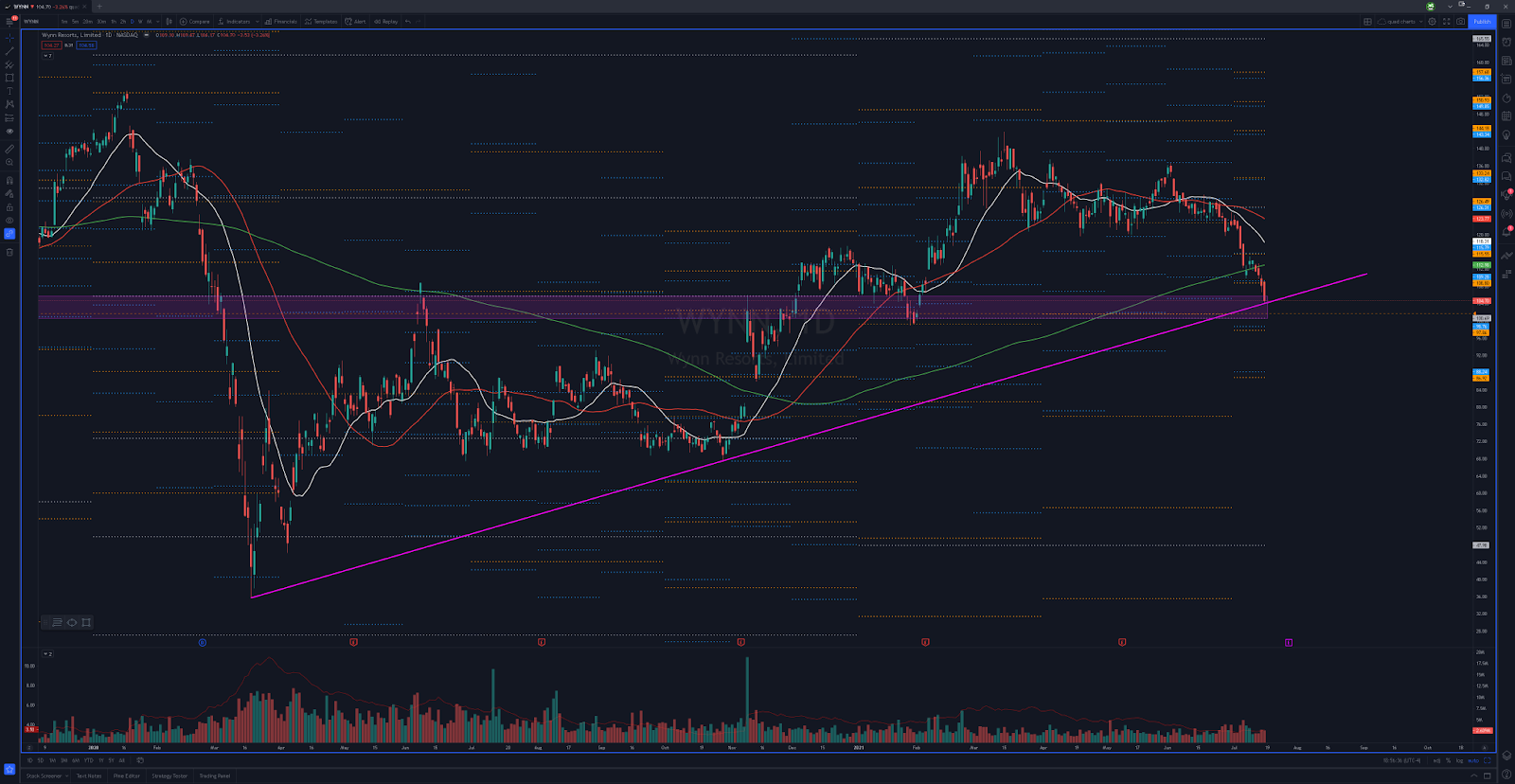Open the ideas lightbulb sidebar icon
Image resolution: width=1515 pixels, height=784 pixels.
point(1506,134)
